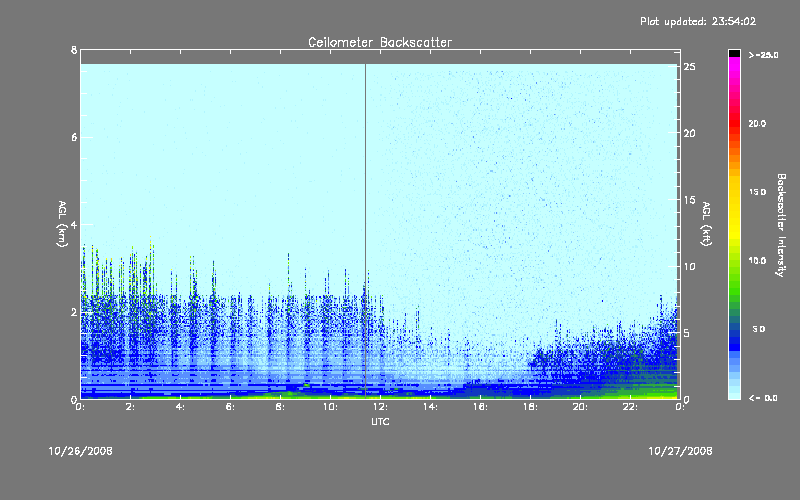Click the start date label 10/26/2008
This screenshot has height=500, width=800.
(x=81, y=451)
